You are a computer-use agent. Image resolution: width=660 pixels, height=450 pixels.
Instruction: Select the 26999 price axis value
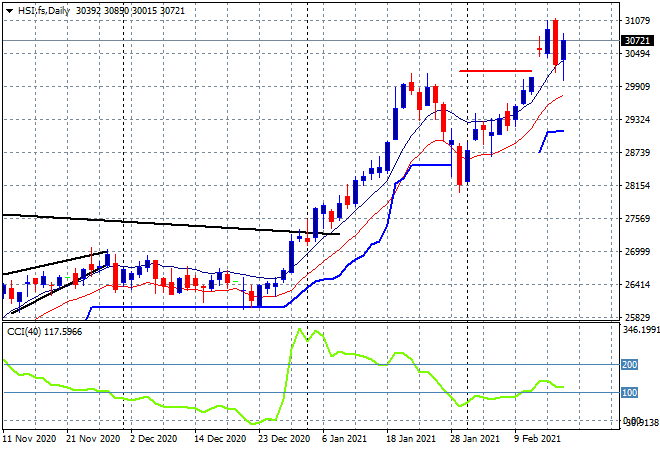click(x=637, y=252)
